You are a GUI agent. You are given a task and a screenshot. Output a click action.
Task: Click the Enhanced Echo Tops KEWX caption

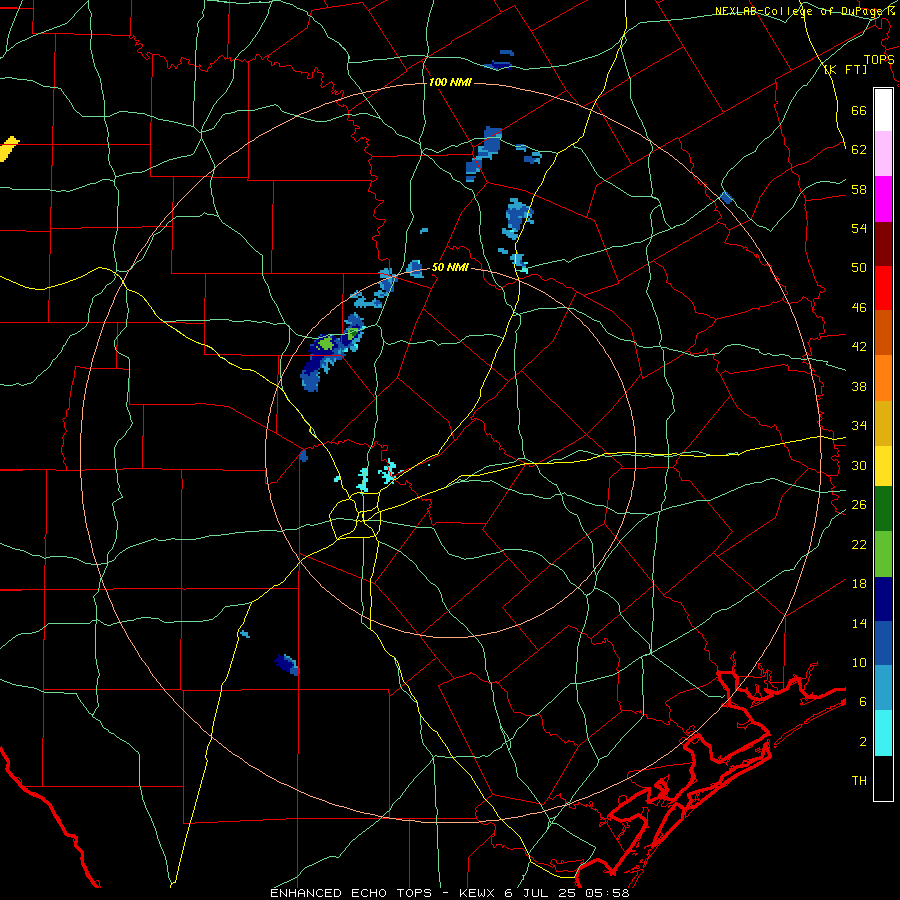click(x=449, y=893)
